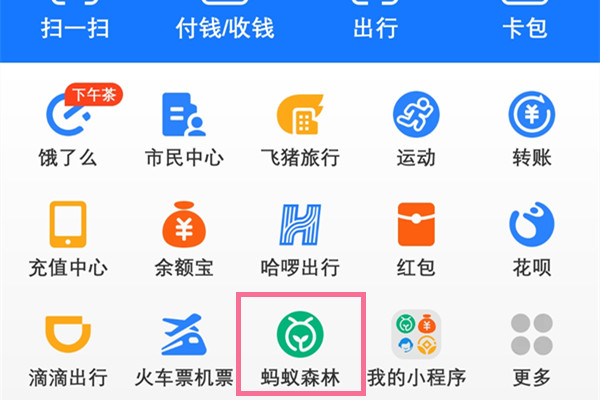
Task: Open 转账 money transfer
Action: click(x=532, y=114)
